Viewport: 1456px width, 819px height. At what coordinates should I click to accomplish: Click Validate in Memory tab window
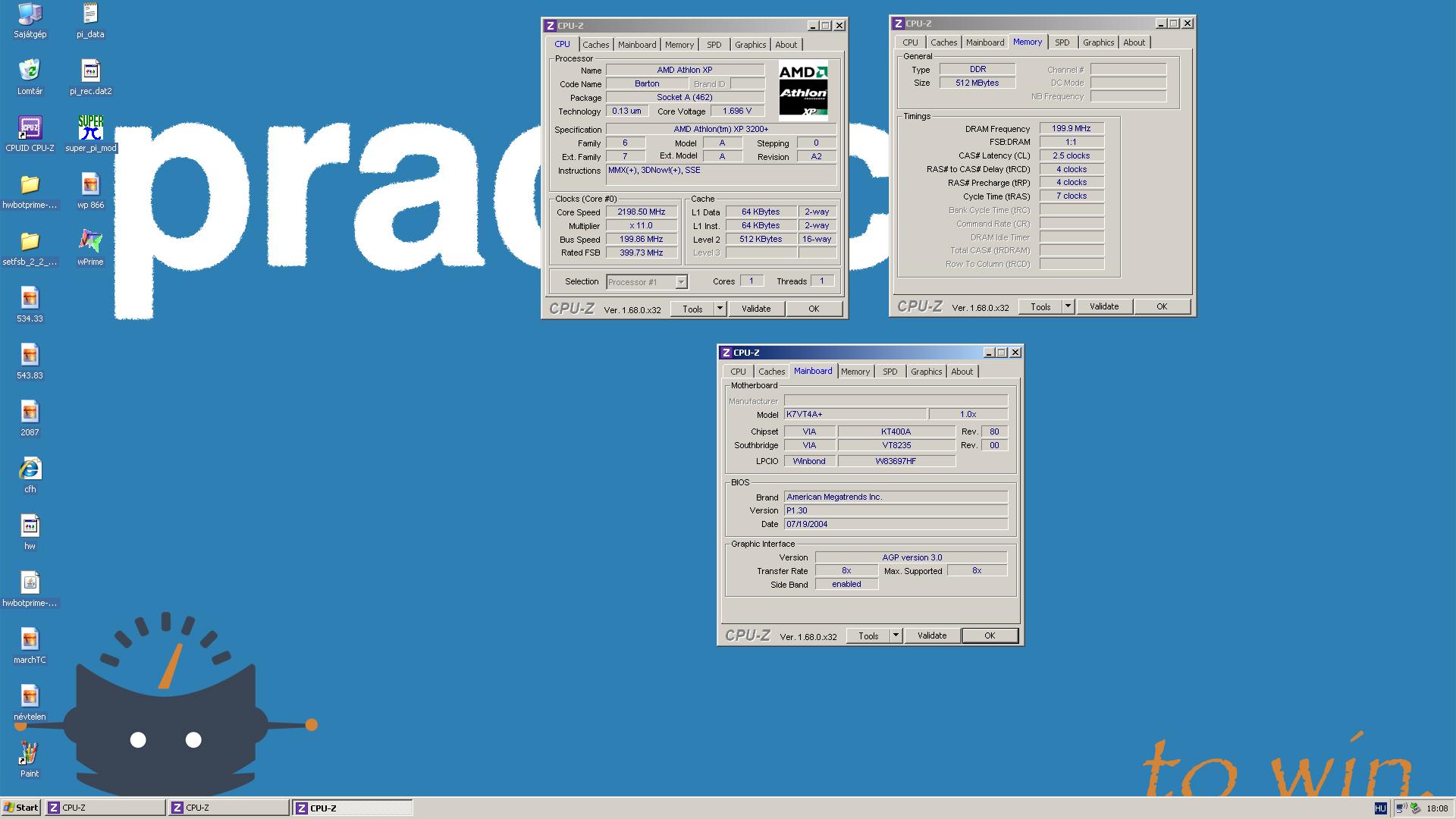coord(1104,306)
